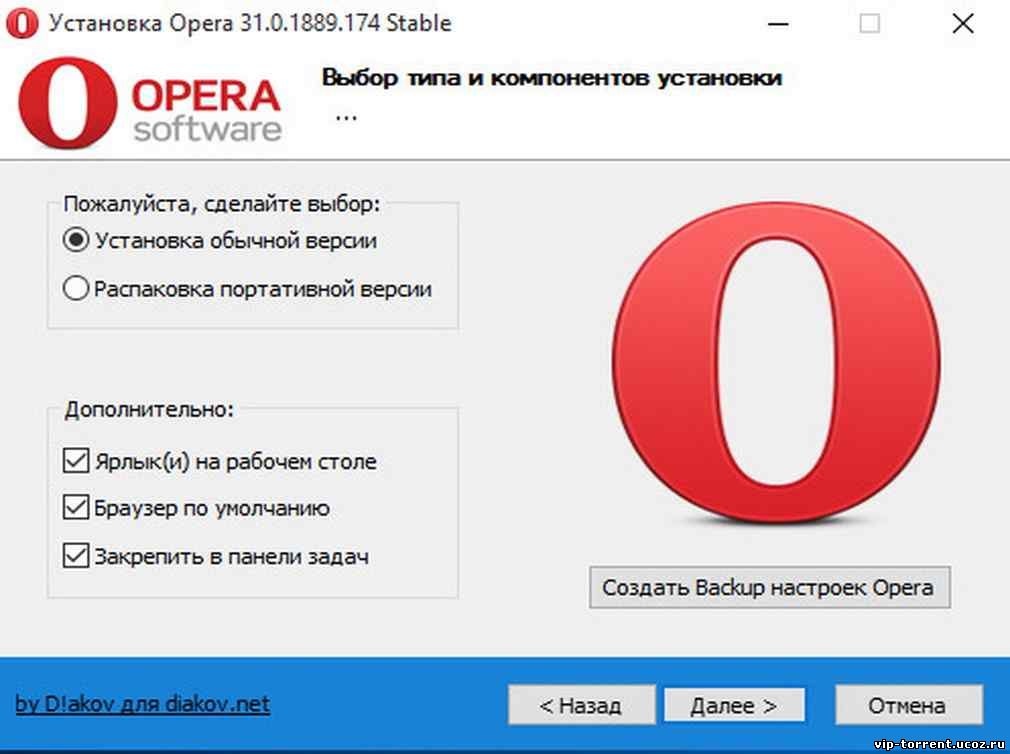This screenshot has width=1010, height=754.
Task: Minimize the Opera installer window
Action: 777,24
